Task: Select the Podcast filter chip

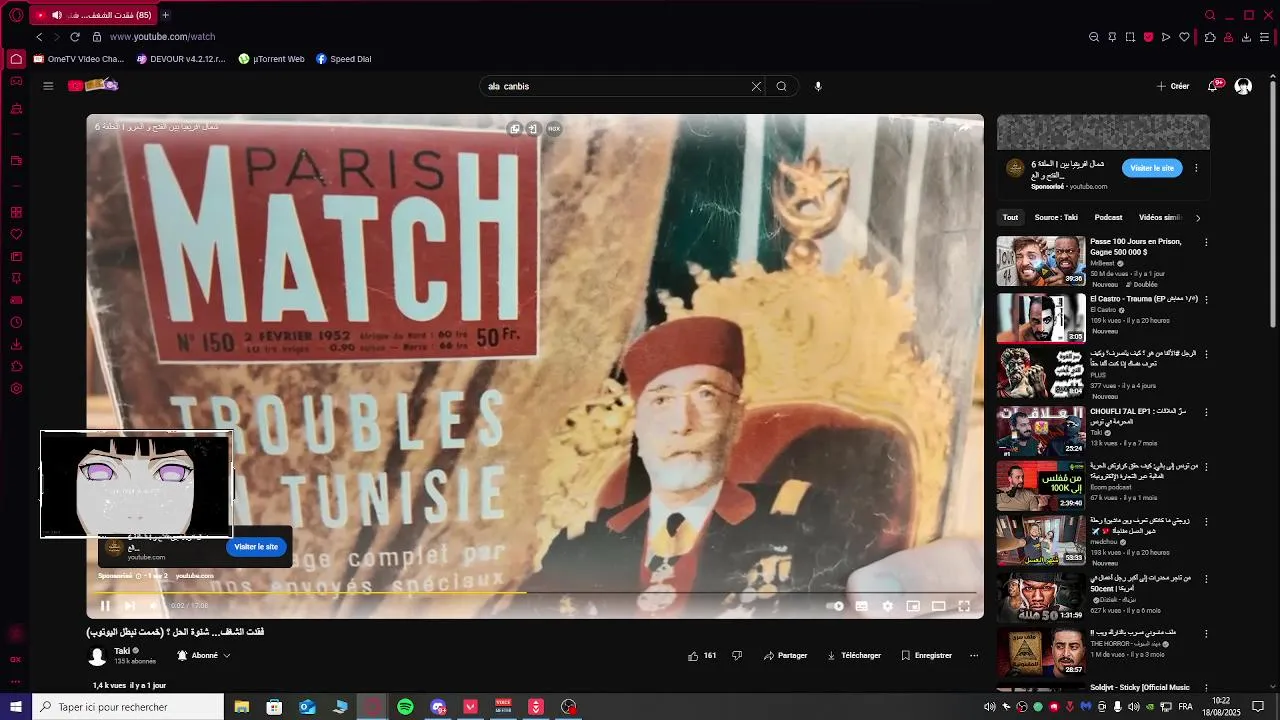Action: click(x=1108, y=217)
